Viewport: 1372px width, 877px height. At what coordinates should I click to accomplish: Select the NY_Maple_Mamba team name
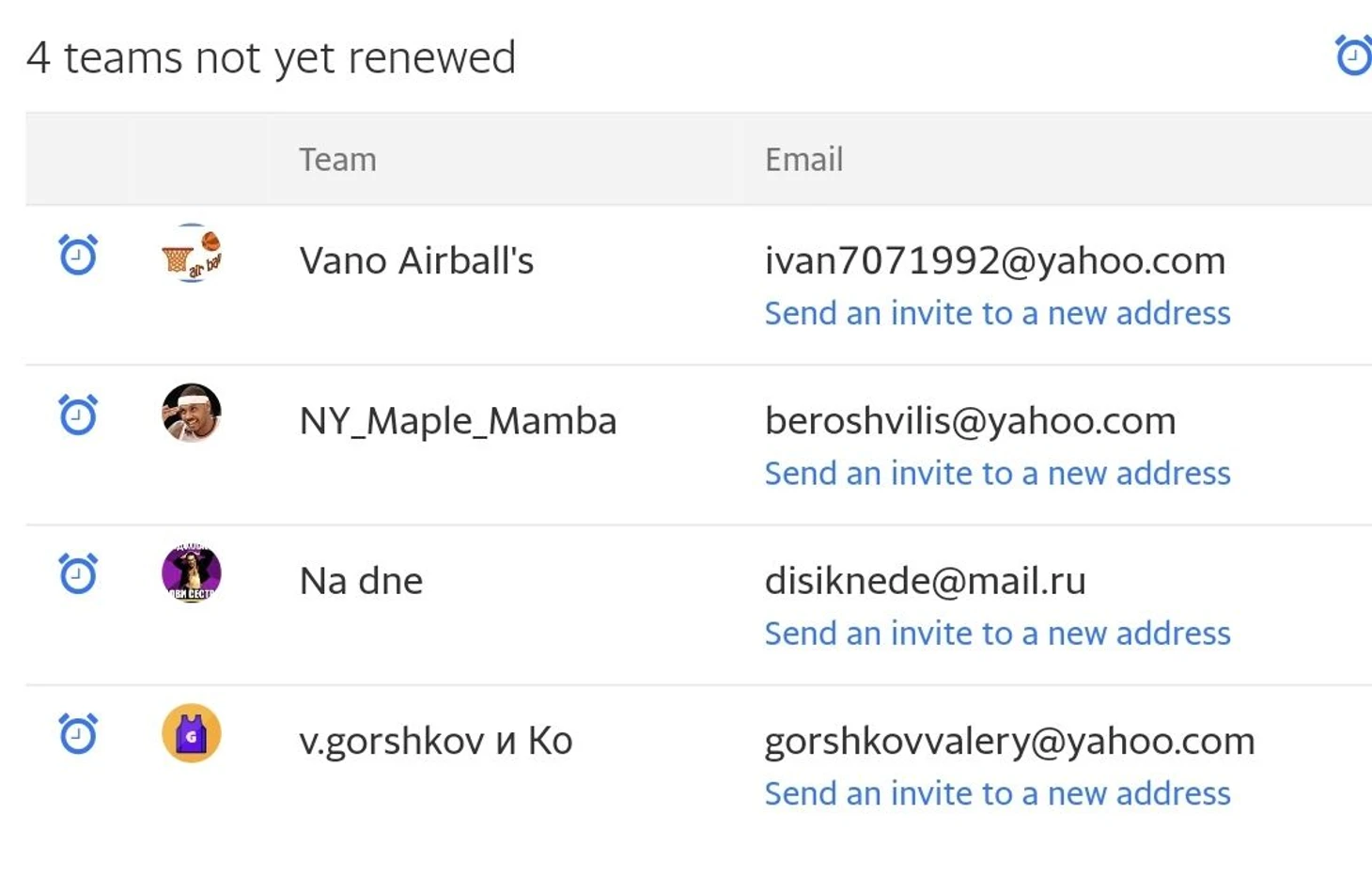click(x=458, y=421)
